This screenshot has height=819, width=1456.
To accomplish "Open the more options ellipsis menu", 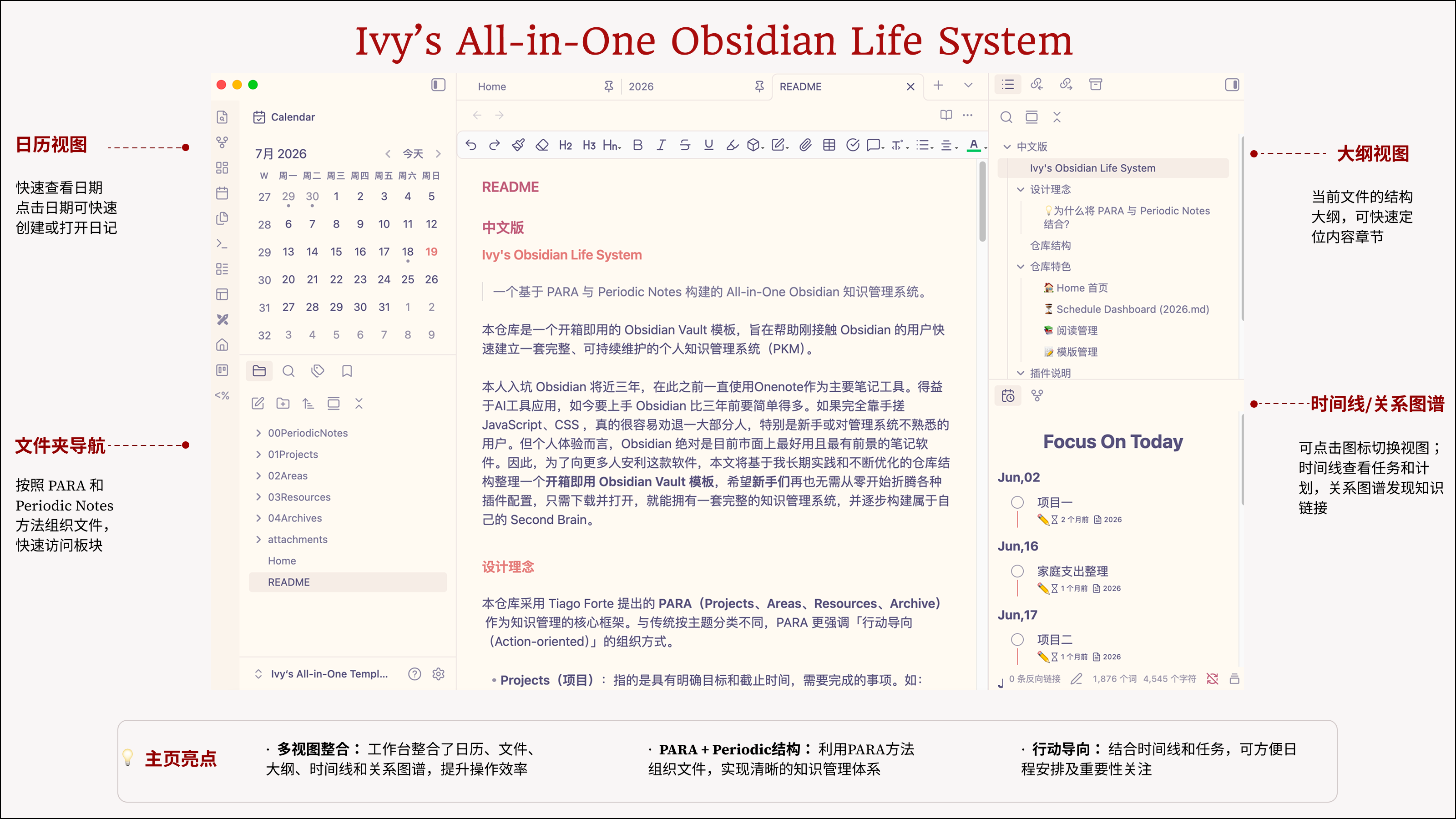I will click(x=968, y=115).
